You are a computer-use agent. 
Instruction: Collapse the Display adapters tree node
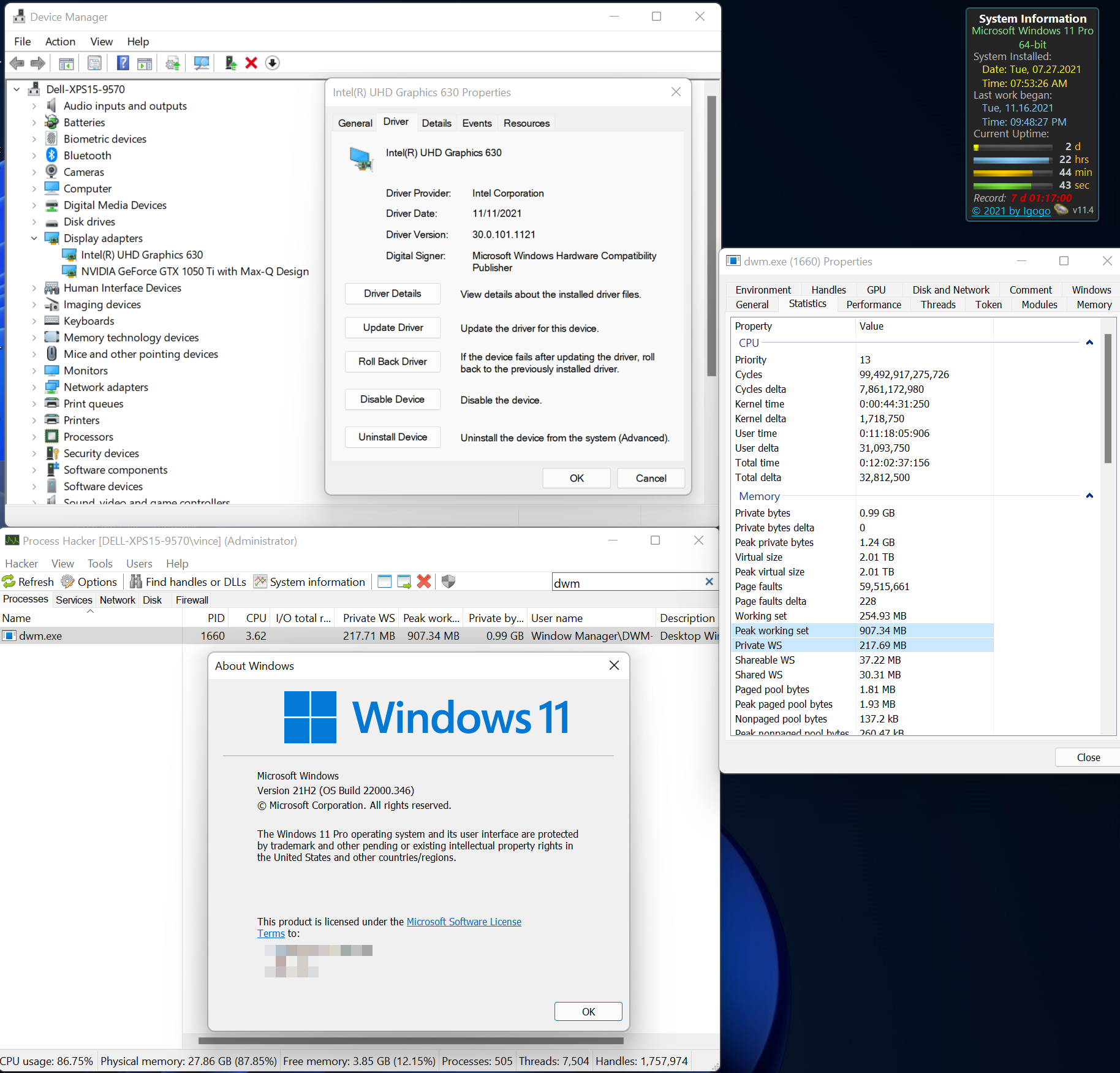[35, 238]
